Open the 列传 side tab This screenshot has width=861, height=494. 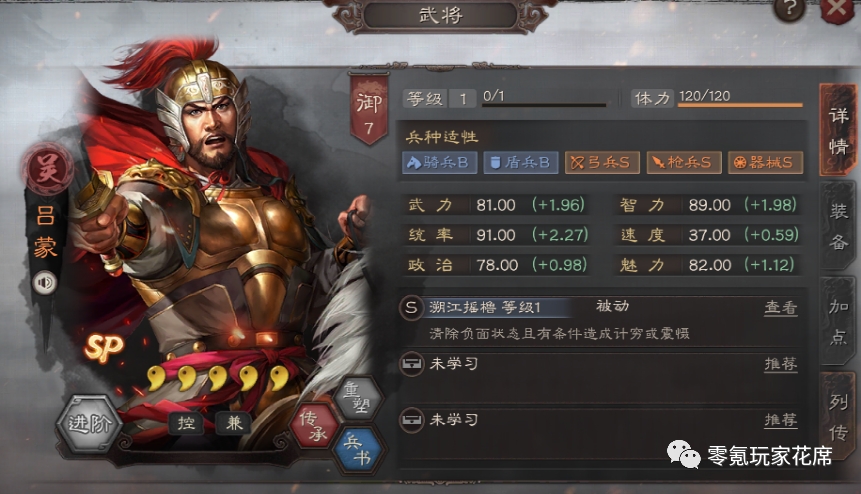[838, 417]
